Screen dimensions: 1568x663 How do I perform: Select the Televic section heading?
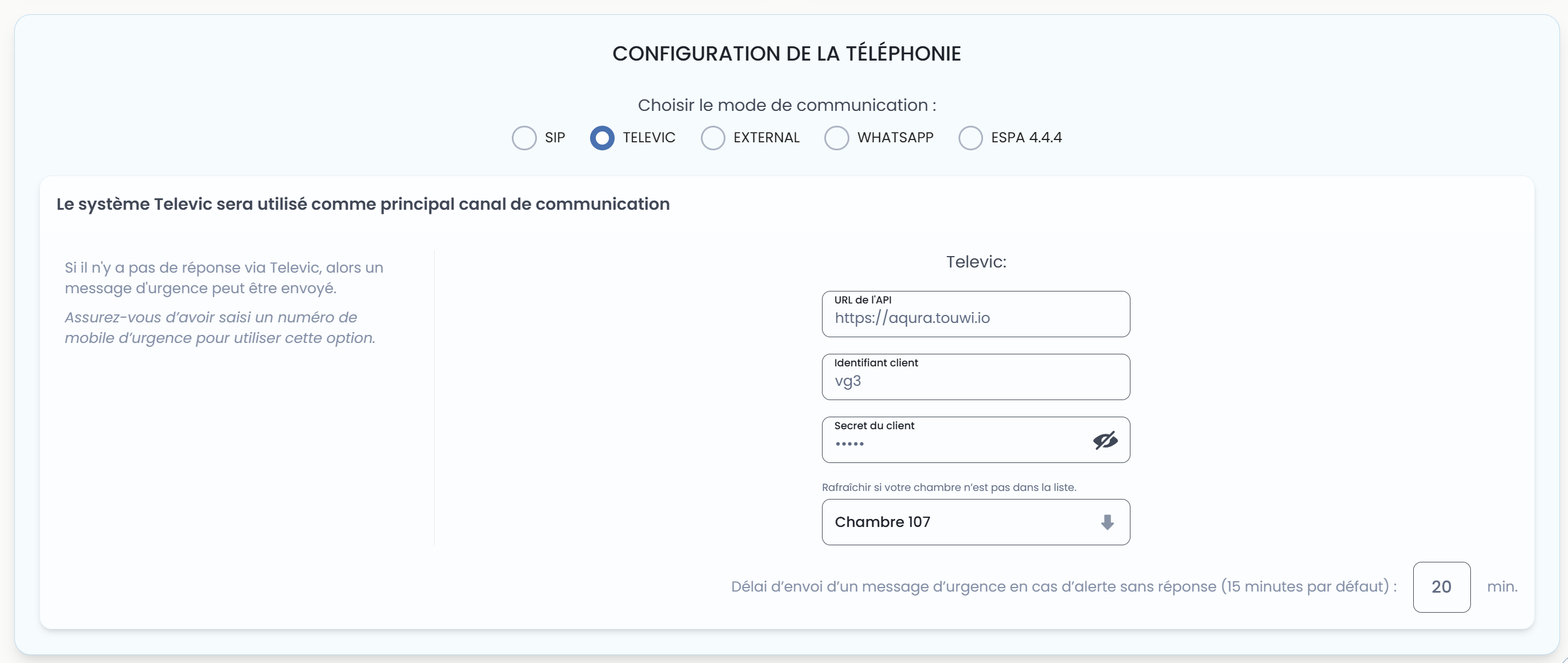click(x=975, y=262)
